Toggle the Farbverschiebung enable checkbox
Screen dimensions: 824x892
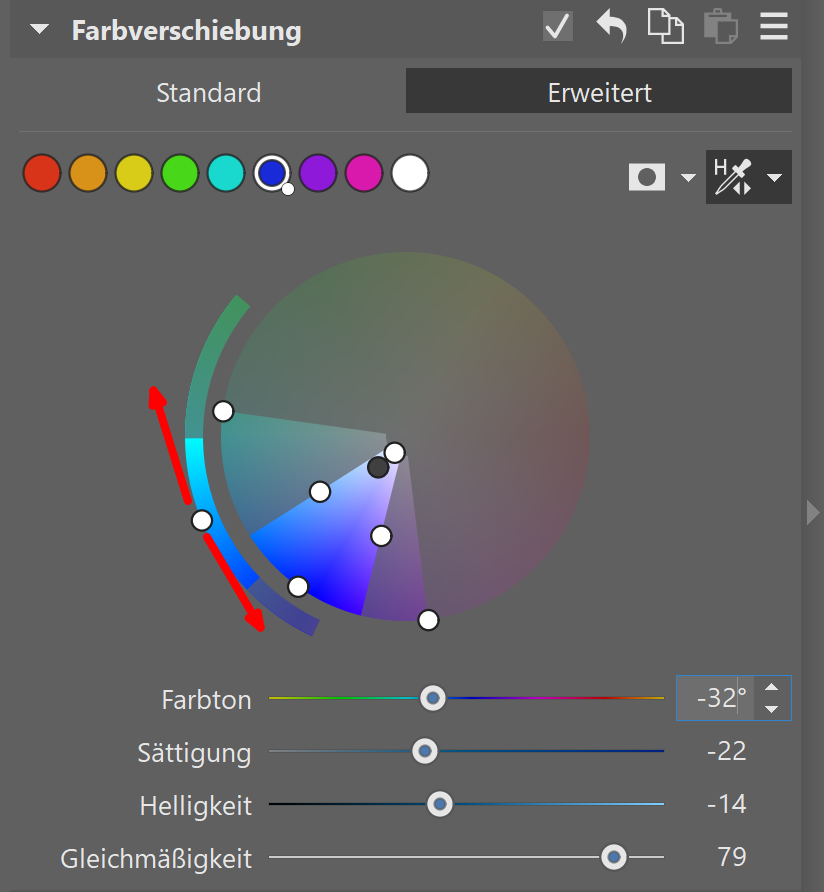[x=558, y=27]
